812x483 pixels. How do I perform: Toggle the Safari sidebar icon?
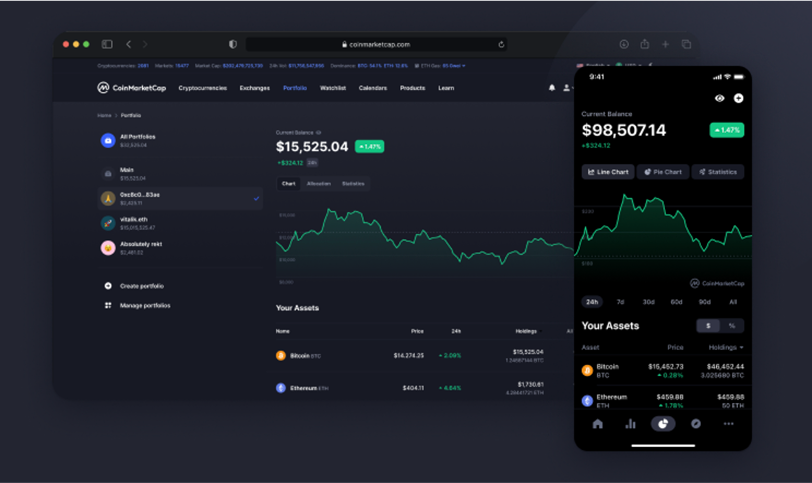[x=107, y=45]
